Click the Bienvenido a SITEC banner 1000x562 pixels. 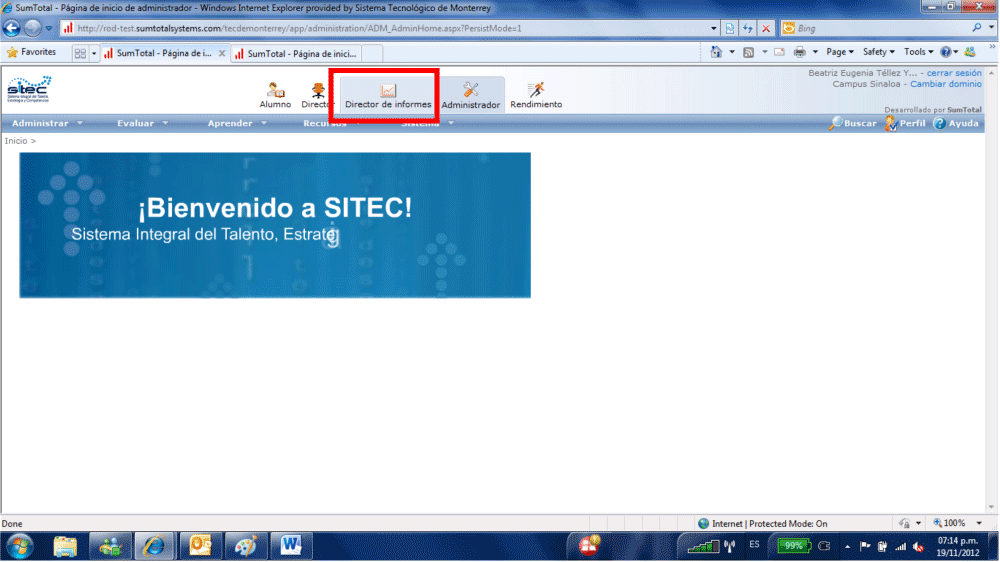(x=275, y=225)
